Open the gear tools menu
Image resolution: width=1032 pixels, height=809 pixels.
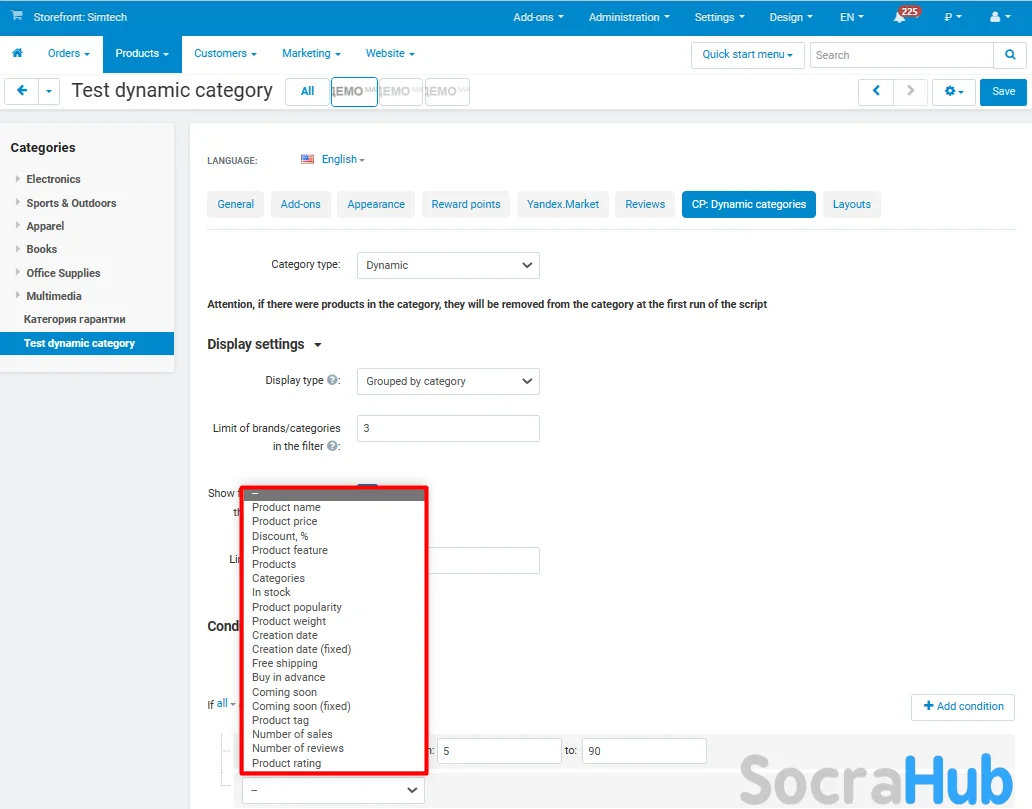coord(954,91)
